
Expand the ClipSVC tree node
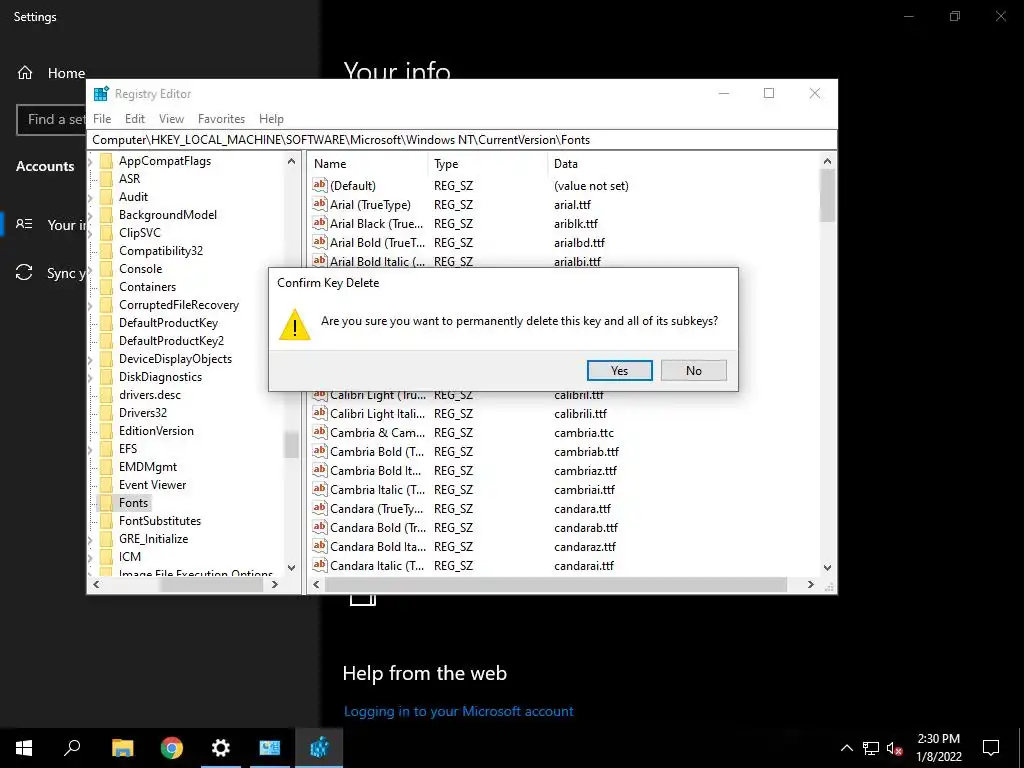[91, 232]
